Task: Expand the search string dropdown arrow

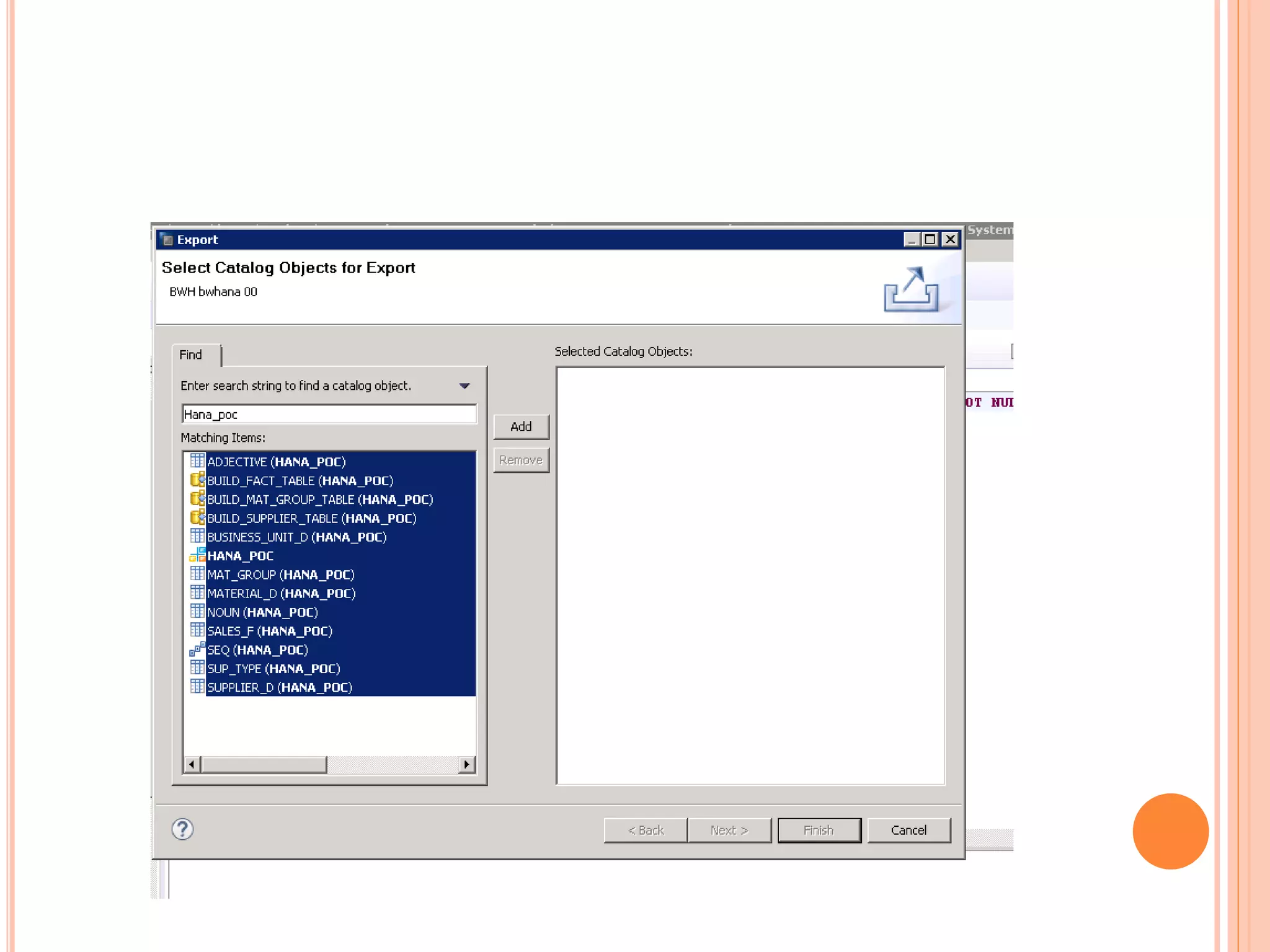Action: click(464, 386)
